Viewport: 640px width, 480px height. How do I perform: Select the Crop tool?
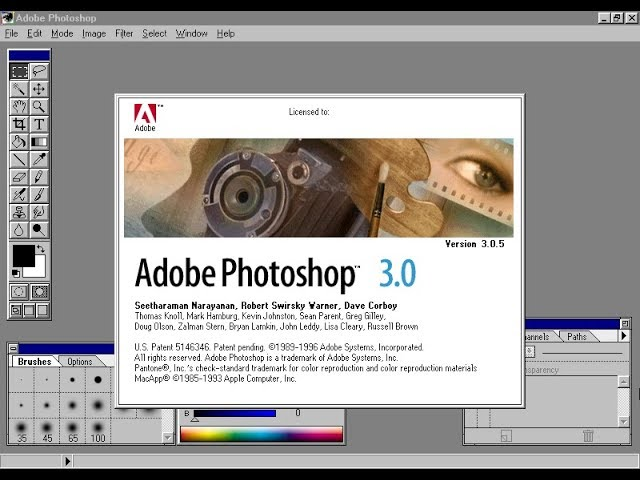tap(19, 124)
